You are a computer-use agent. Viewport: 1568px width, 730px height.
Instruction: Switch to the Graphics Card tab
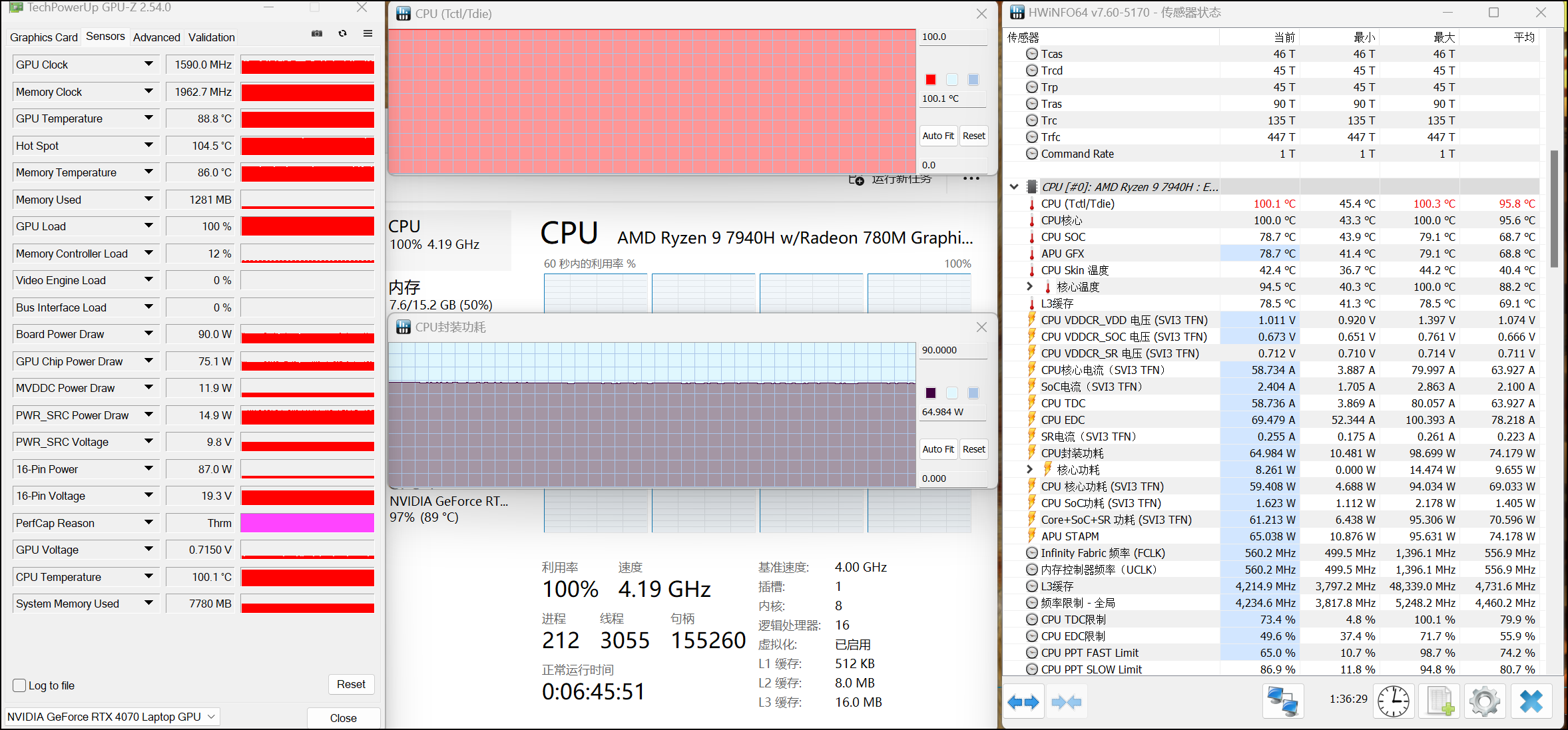(44, 37)
